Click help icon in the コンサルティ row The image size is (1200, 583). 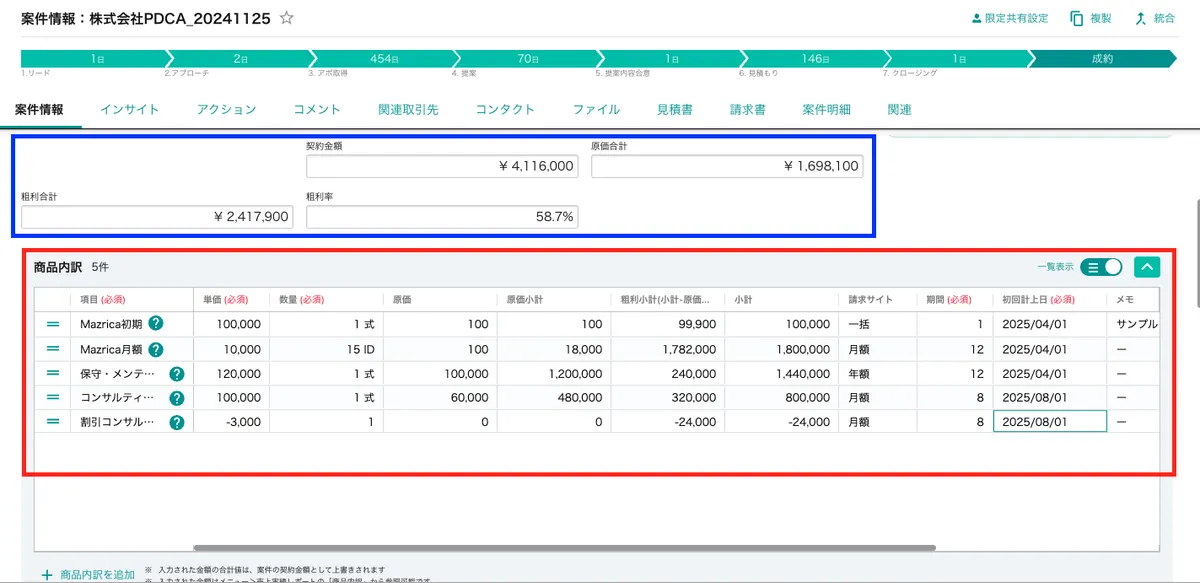point(177,398)
